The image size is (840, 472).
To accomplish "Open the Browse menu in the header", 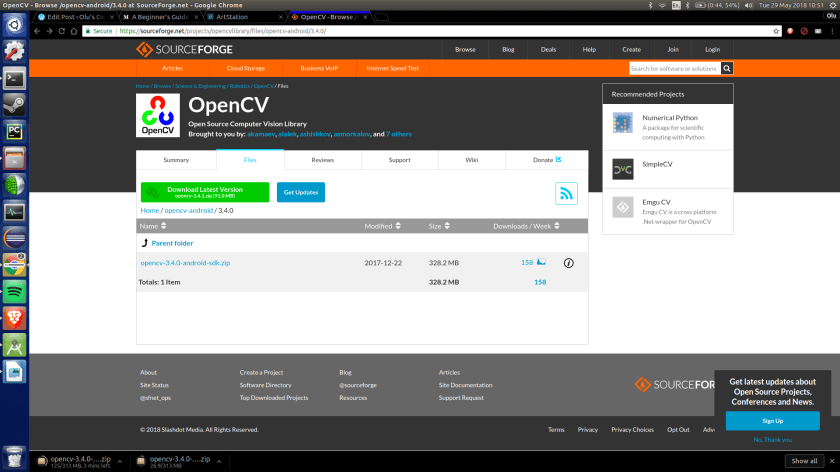I will click(x=465, y=49).
